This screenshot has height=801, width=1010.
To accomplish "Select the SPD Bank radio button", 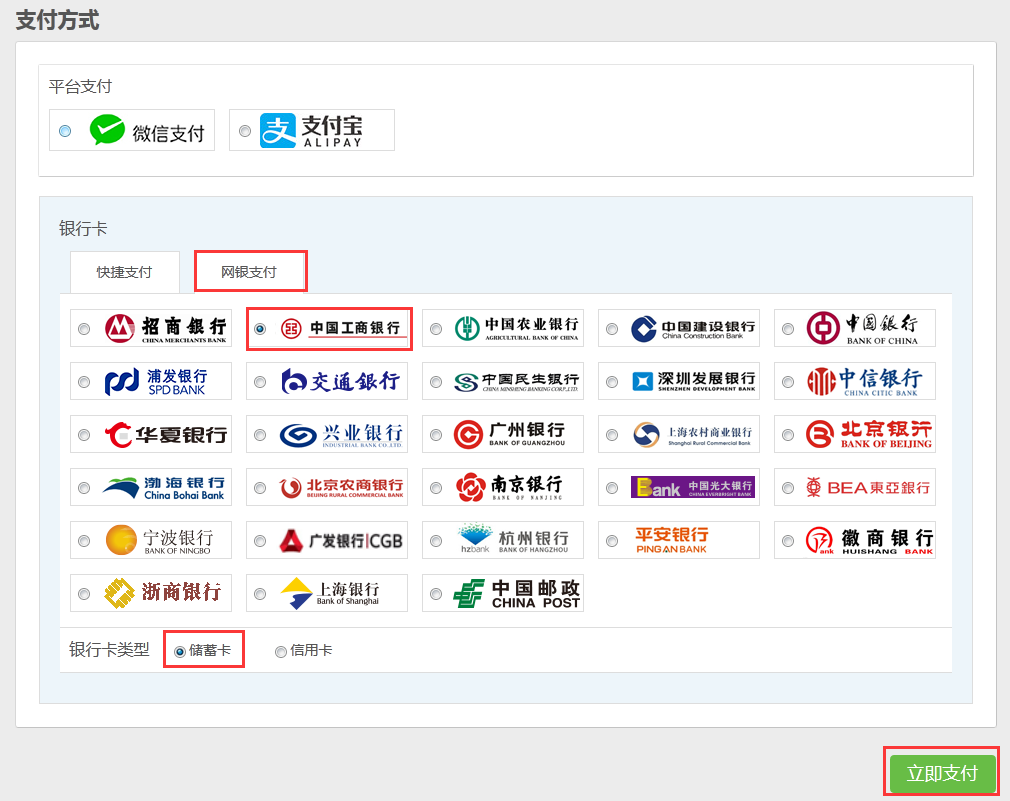I will (84, 382).
